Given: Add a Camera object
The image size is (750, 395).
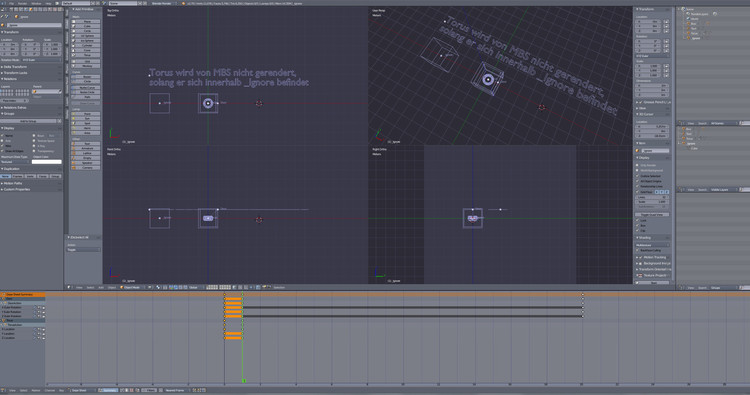Looking at the screenshot, I should 86,167.
